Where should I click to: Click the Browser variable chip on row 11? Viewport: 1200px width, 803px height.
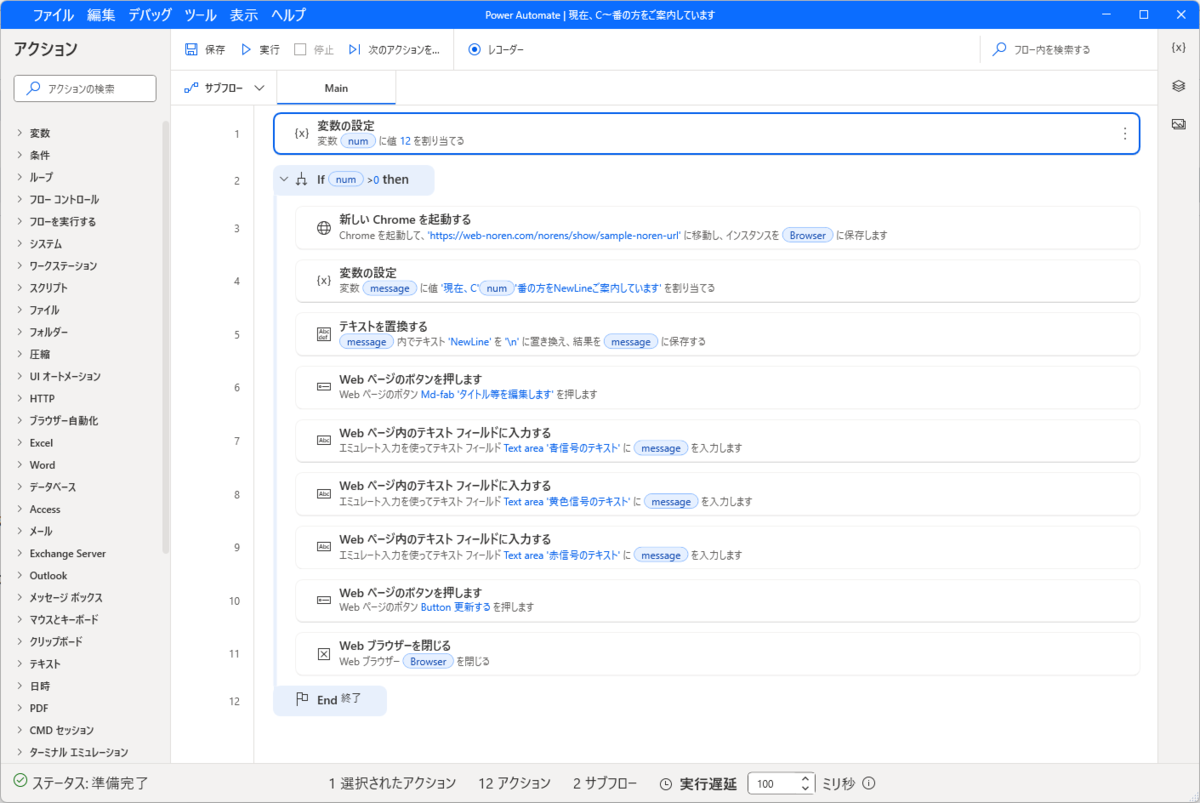[428, 661]
